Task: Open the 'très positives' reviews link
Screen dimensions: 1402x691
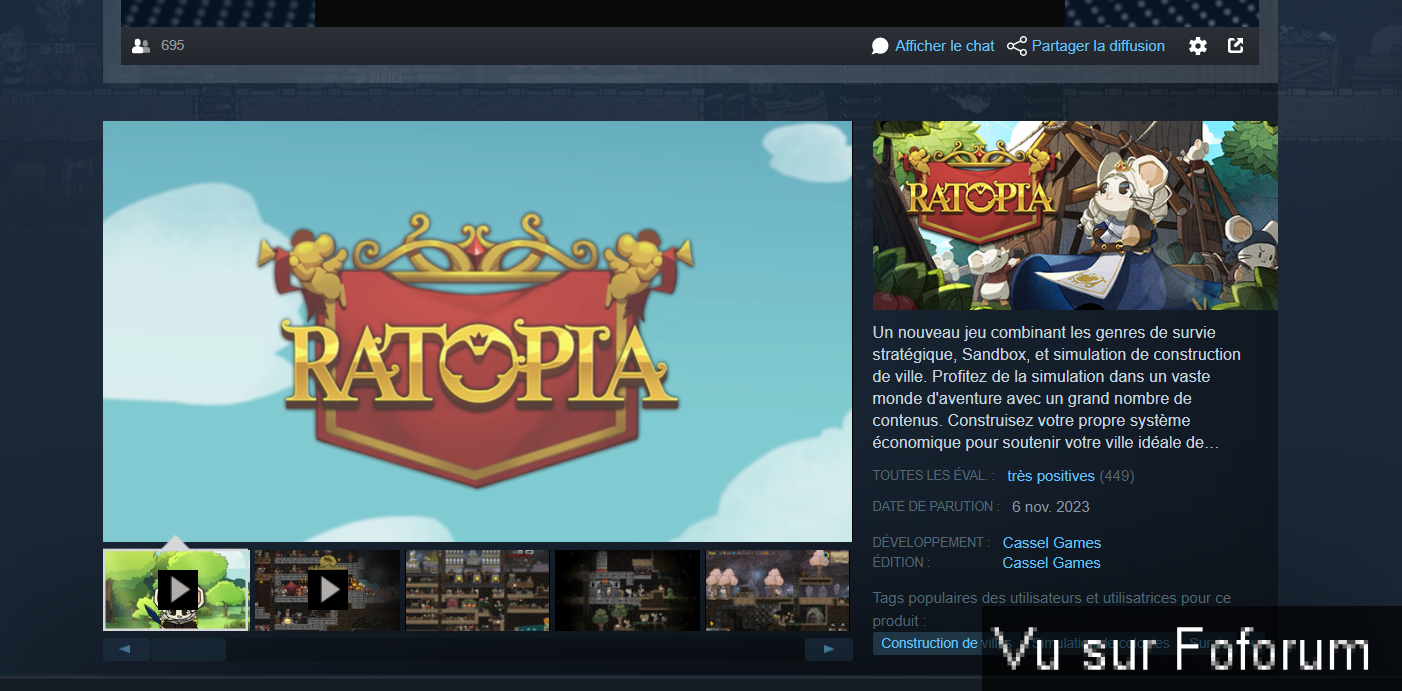Action: pos(1050,476)
